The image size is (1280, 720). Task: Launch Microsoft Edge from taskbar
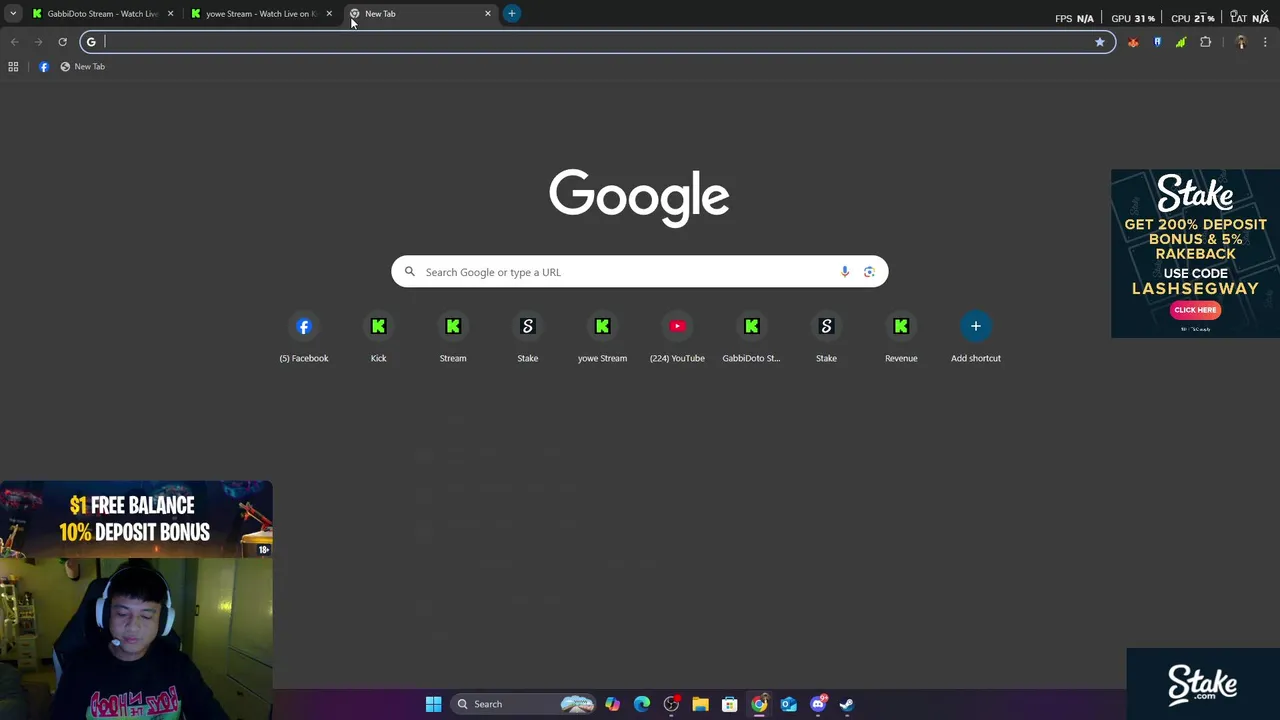pos(642,704)
